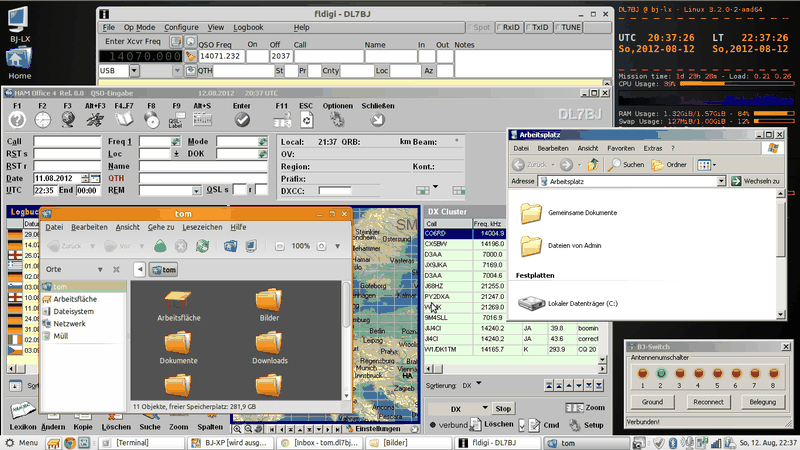Image resolution: width=800 pixels, height=450 pixels.
Task: Click the Enter checkmark icon in HAM Office
Action: coord(242,120)
